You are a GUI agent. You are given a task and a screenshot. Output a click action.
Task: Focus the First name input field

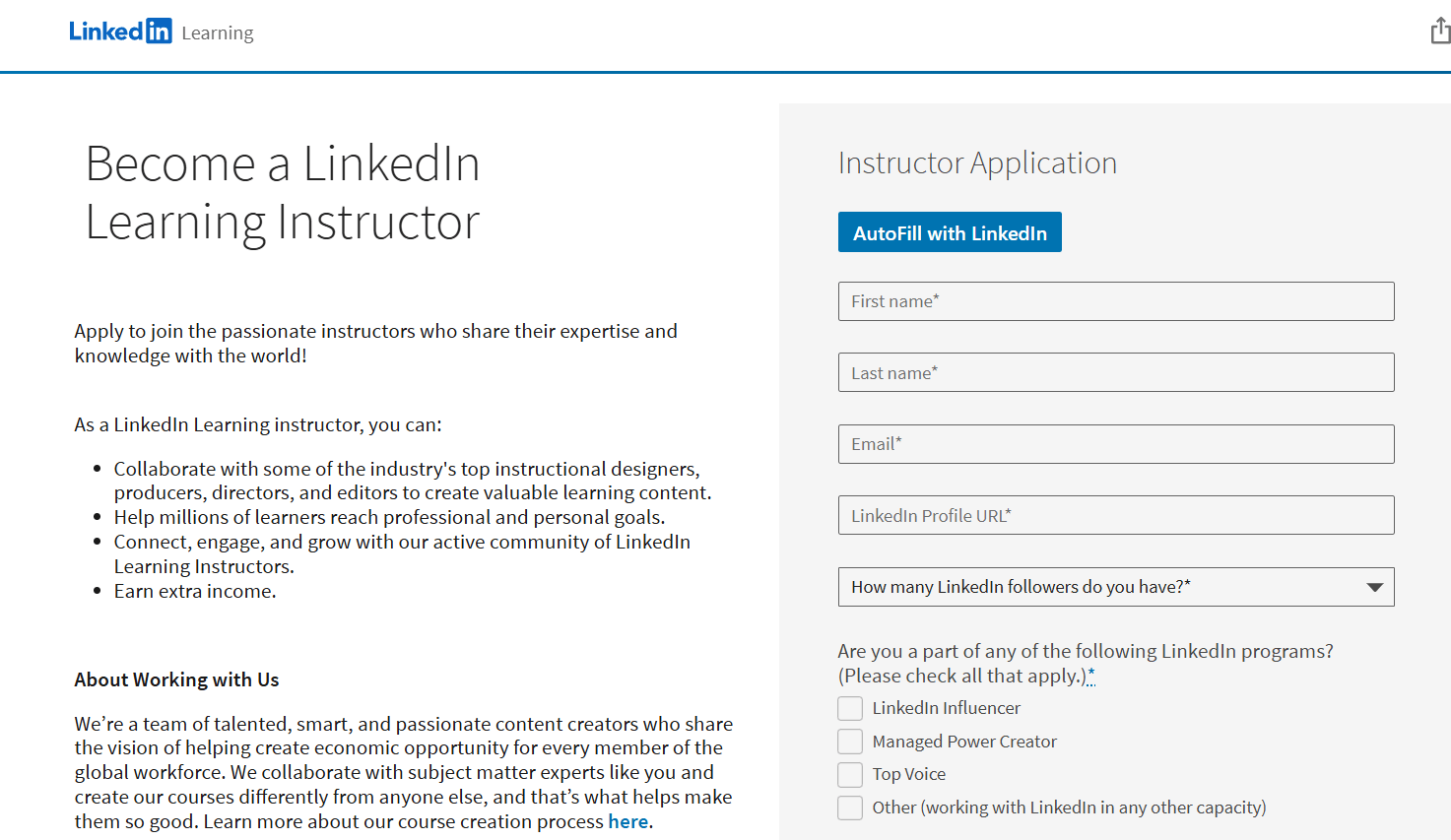tap(1115, 301)
